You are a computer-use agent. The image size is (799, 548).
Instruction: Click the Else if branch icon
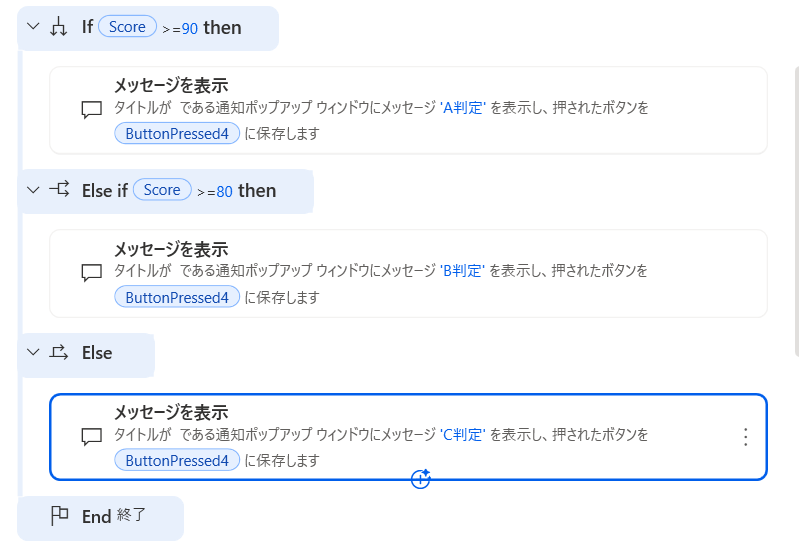tap(59, 190)
